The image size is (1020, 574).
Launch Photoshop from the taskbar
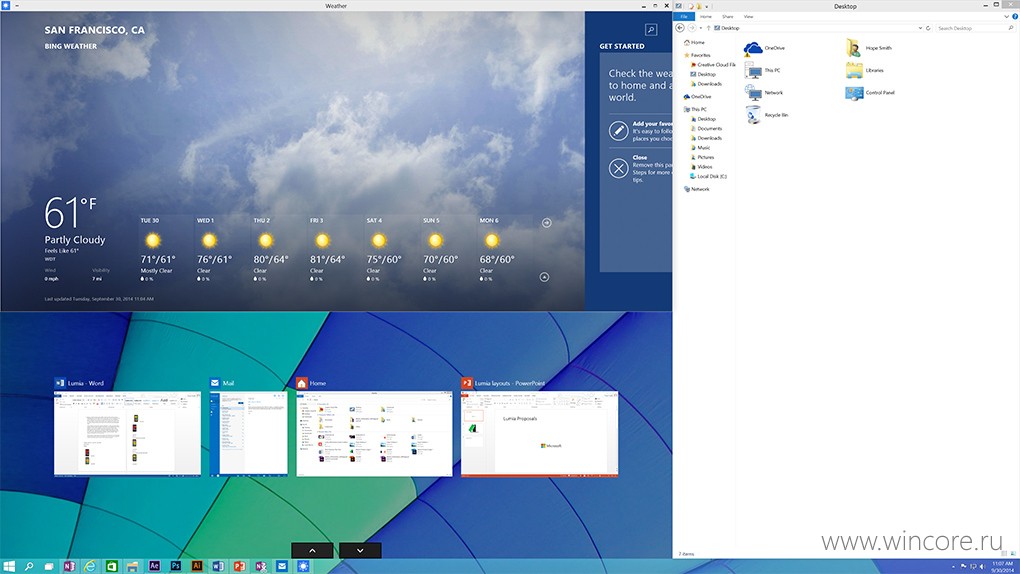click(x=176, y=566)
